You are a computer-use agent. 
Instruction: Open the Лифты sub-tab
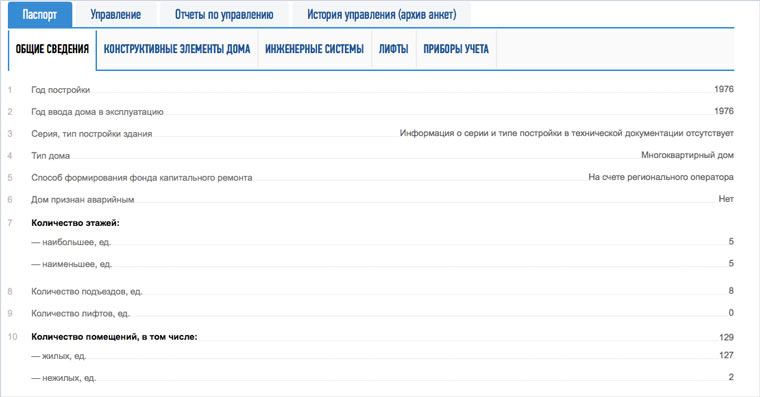(x=394, y=49)
